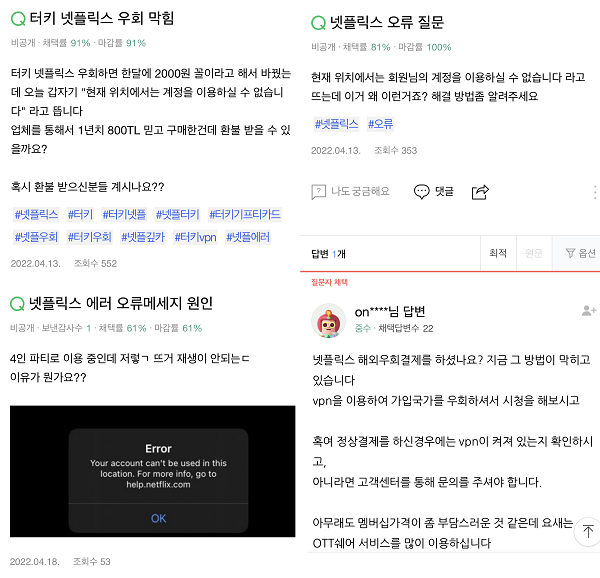Click the 질문자 채택 label
Viewport: 600px width, 578px height.
tap(329, 282)
